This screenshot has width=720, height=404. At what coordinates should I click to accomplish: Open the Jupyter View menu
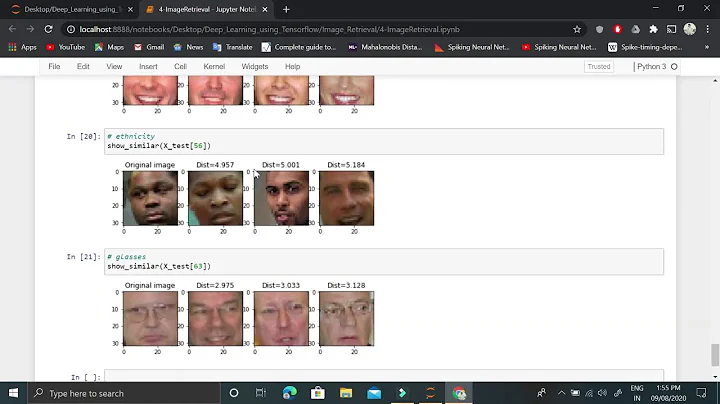[114, 67]
